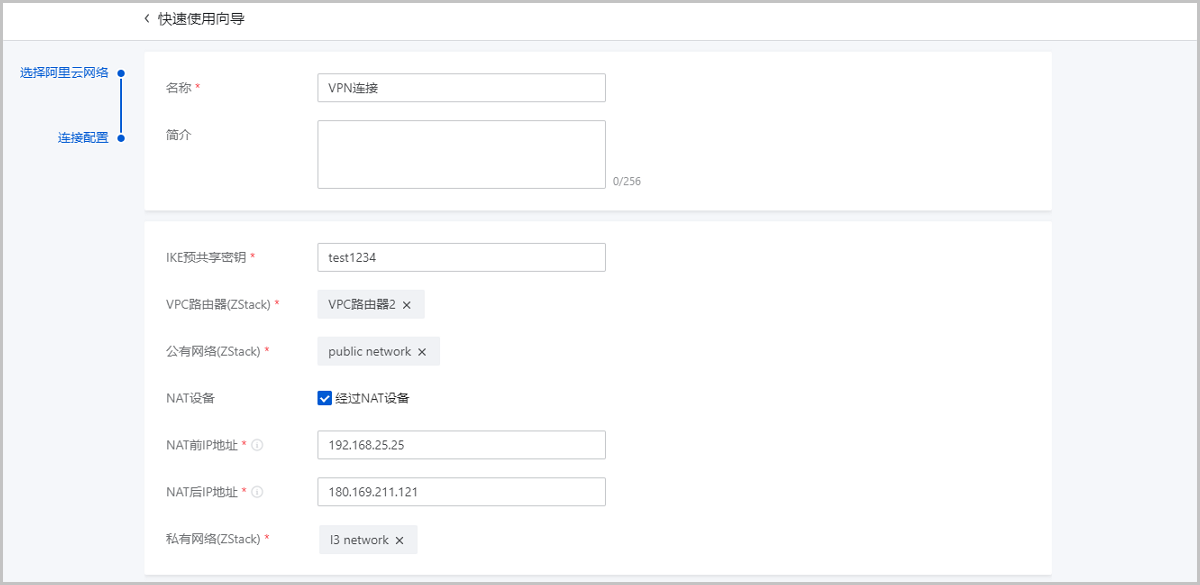Click the 快速使用向导 page title
The width and height of the screenshot is (1200, 585).
point(201,19)
